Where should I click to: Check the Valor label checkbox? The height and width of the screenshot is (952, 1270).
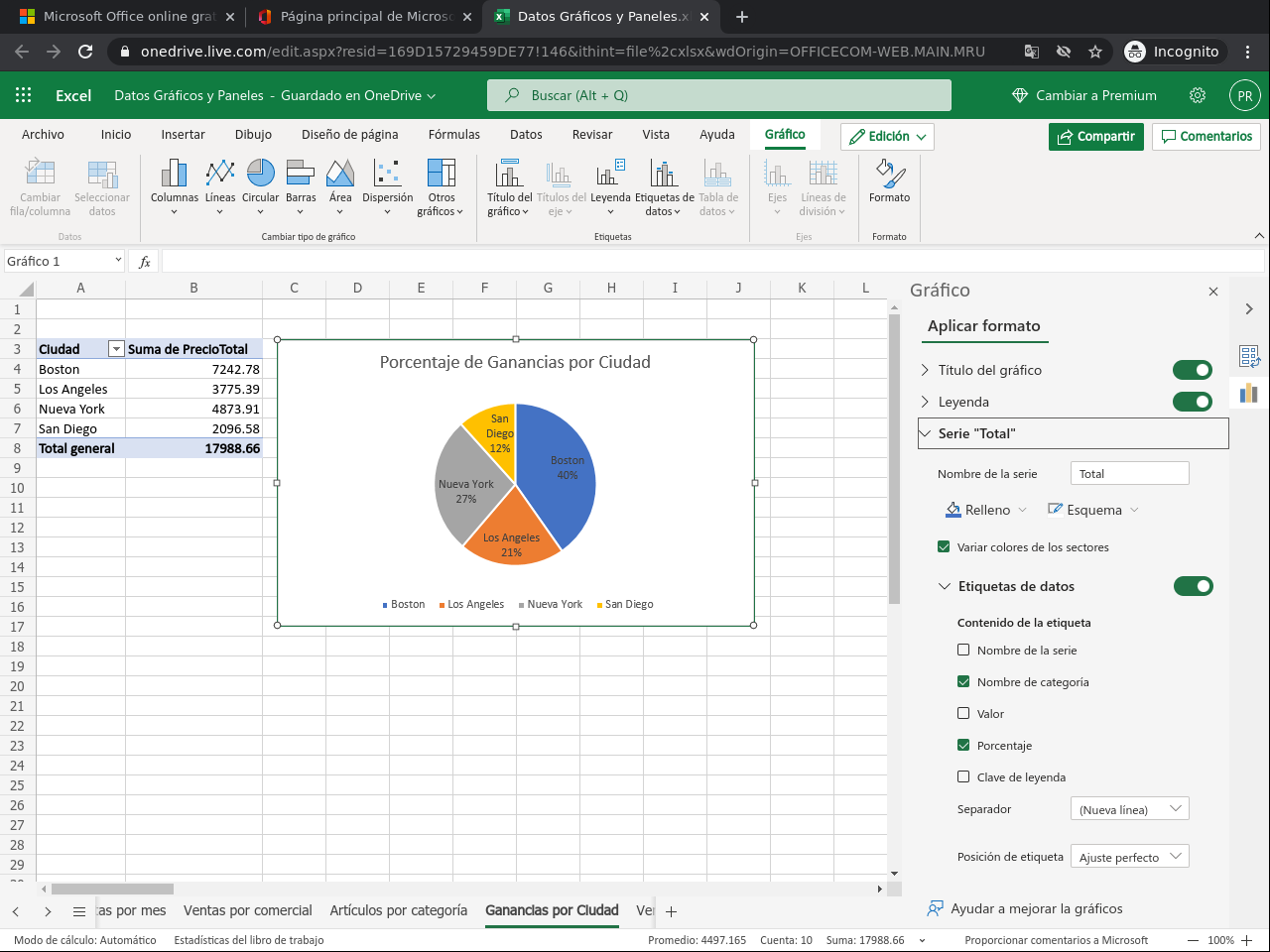(x=963, y=713)
